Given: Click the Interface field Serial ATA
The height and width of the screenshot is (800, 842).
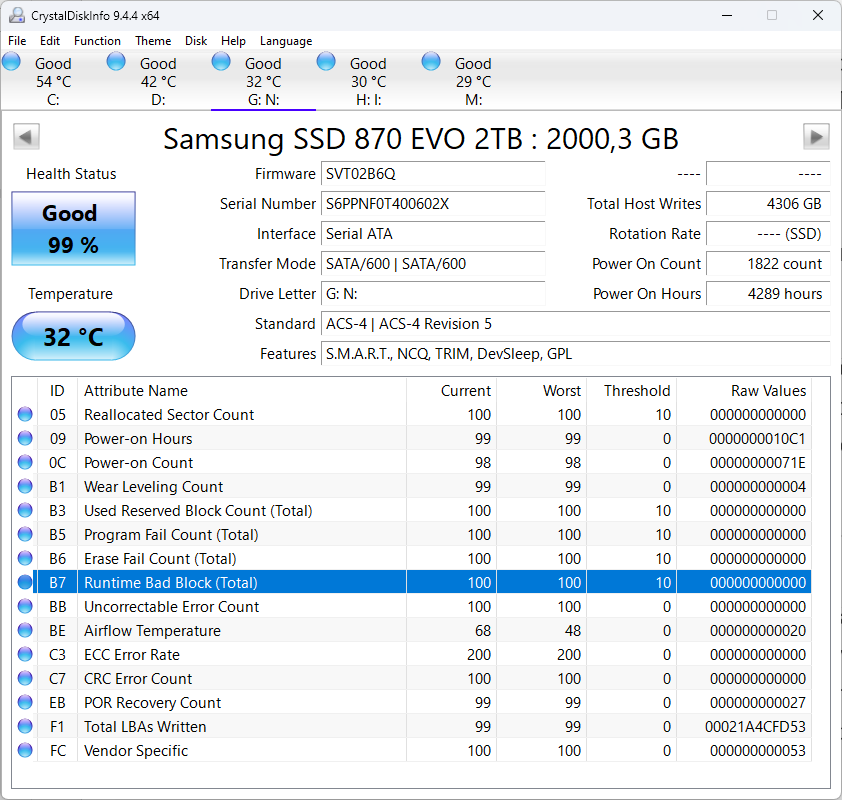Looking at the screenshot, I should (433, 234).
